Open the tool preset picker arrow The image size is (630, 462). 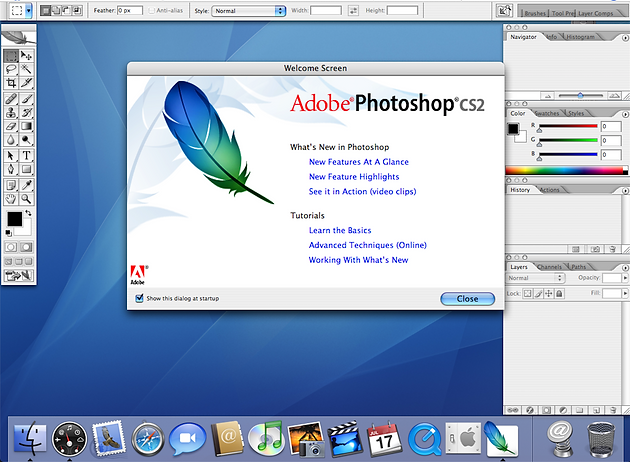29,11
